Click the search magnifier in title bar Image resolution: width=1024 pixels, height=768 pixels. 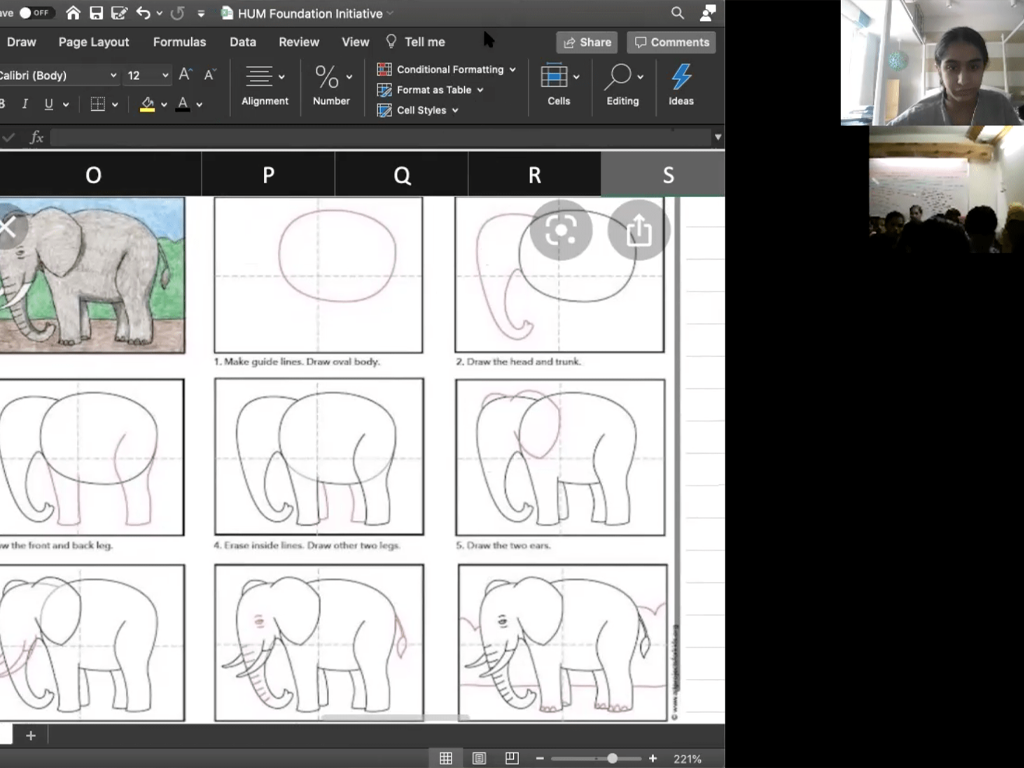(678, 13)
